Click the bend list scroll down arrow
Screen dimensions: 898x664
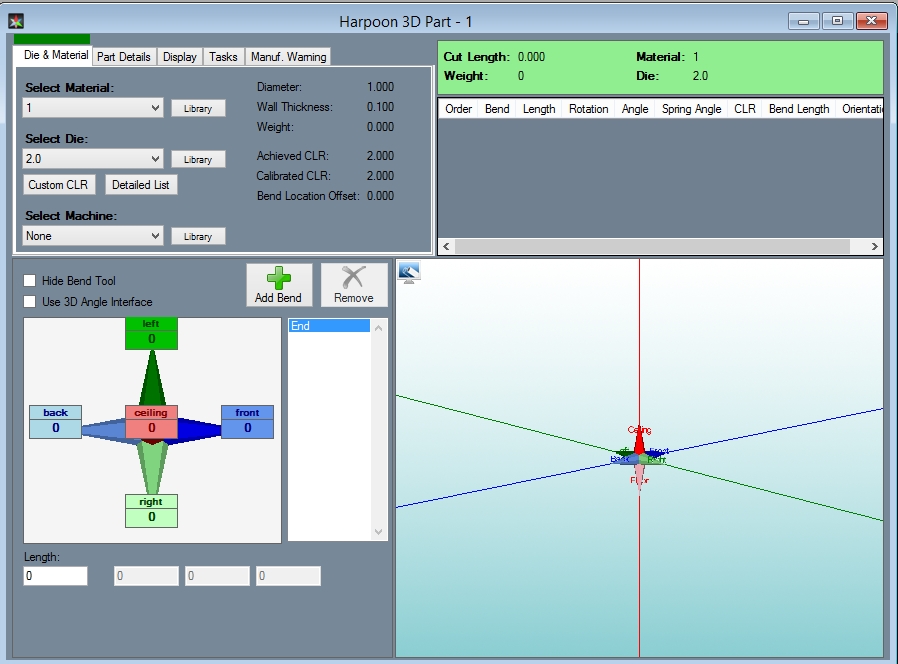point(379,532)
